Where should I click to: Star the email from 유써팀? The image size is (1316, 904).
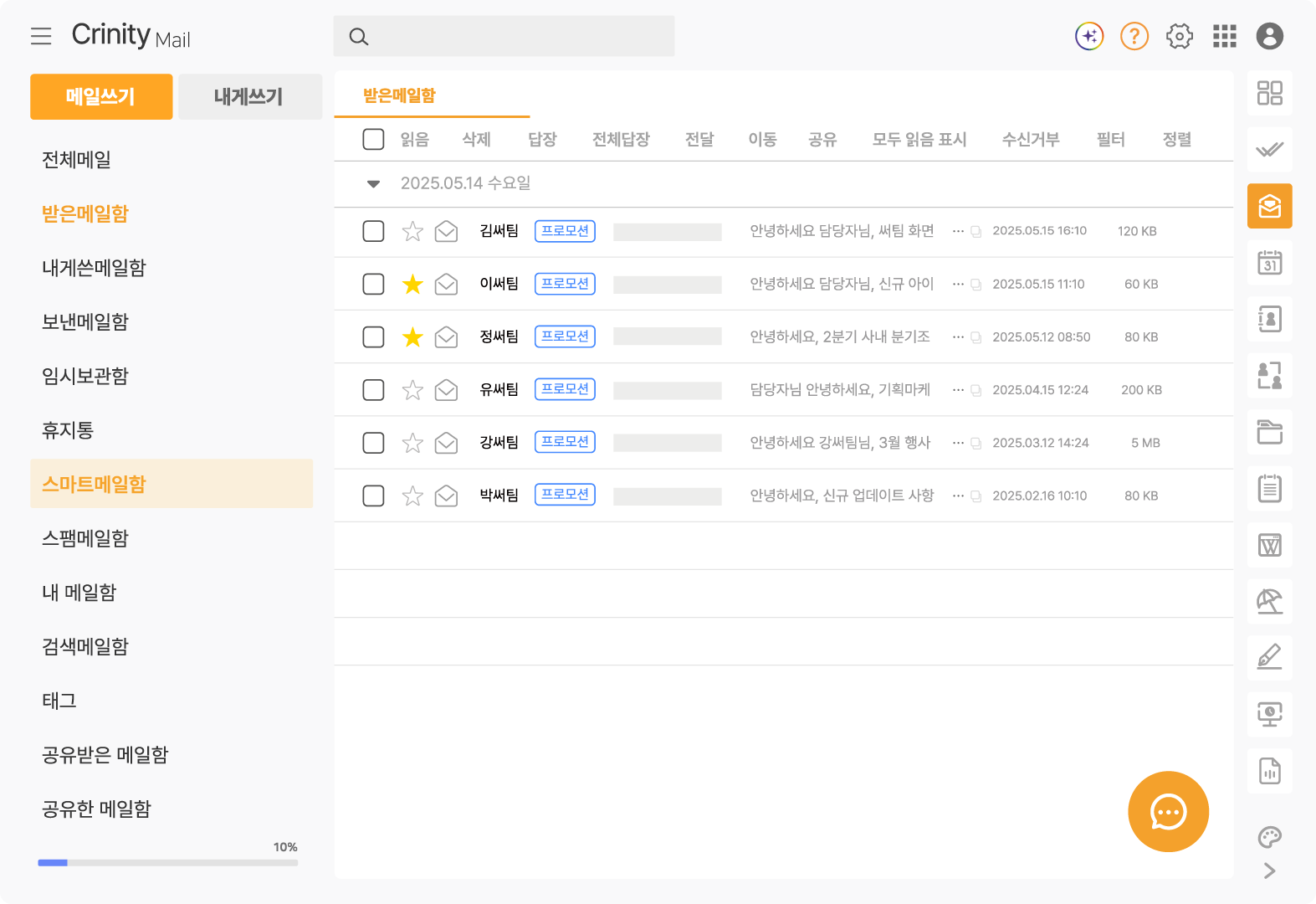click(x=412, y=390)
